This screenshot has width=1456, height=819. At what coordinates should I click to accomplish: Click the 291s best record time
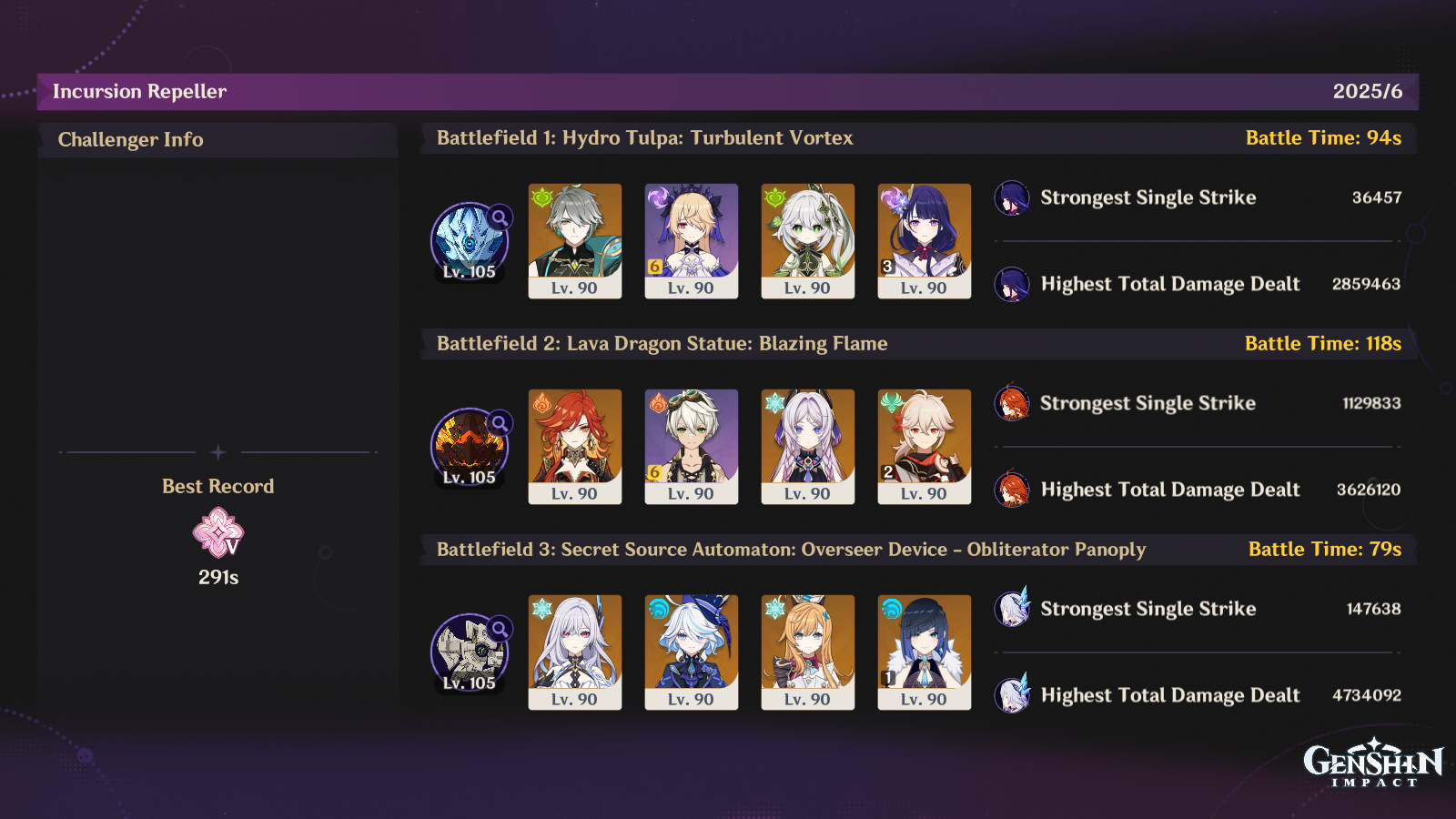(218, 577)
